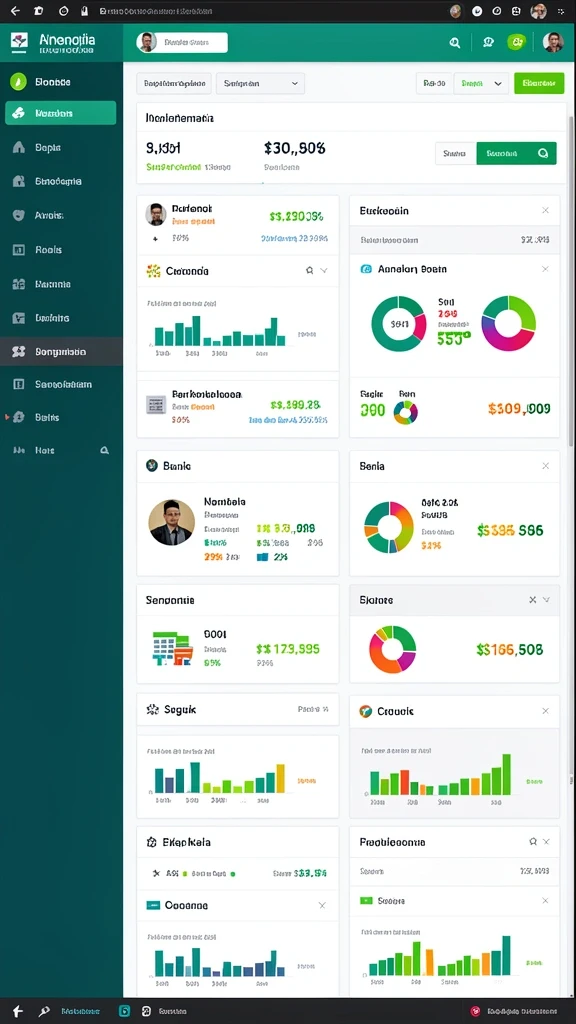Click the green leaf icon atop the sidebar
This screenshot has width=576, height=1024.
tap(18, 82)
